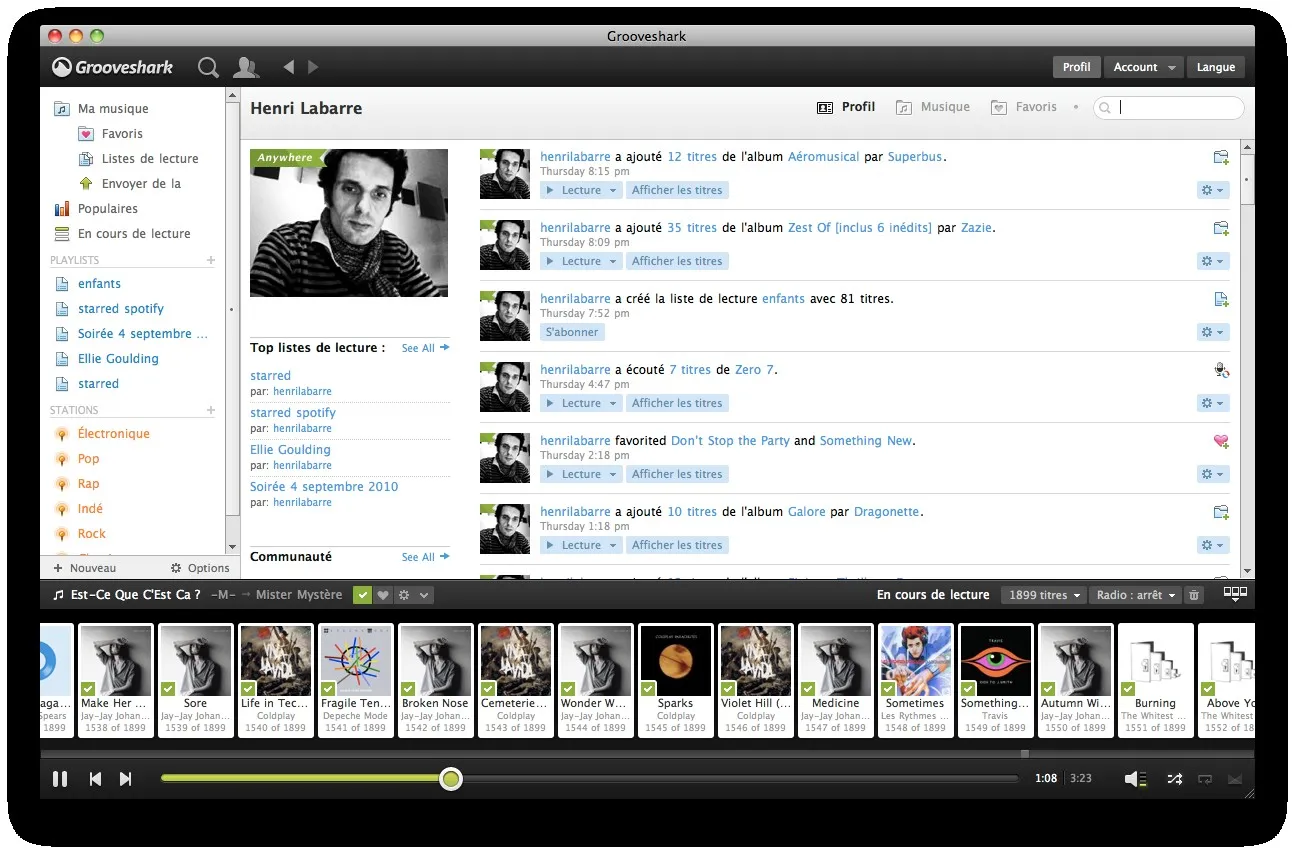Expand current song options gear in player header
The width and height of the screenshot is (1295, 854).
411,595
